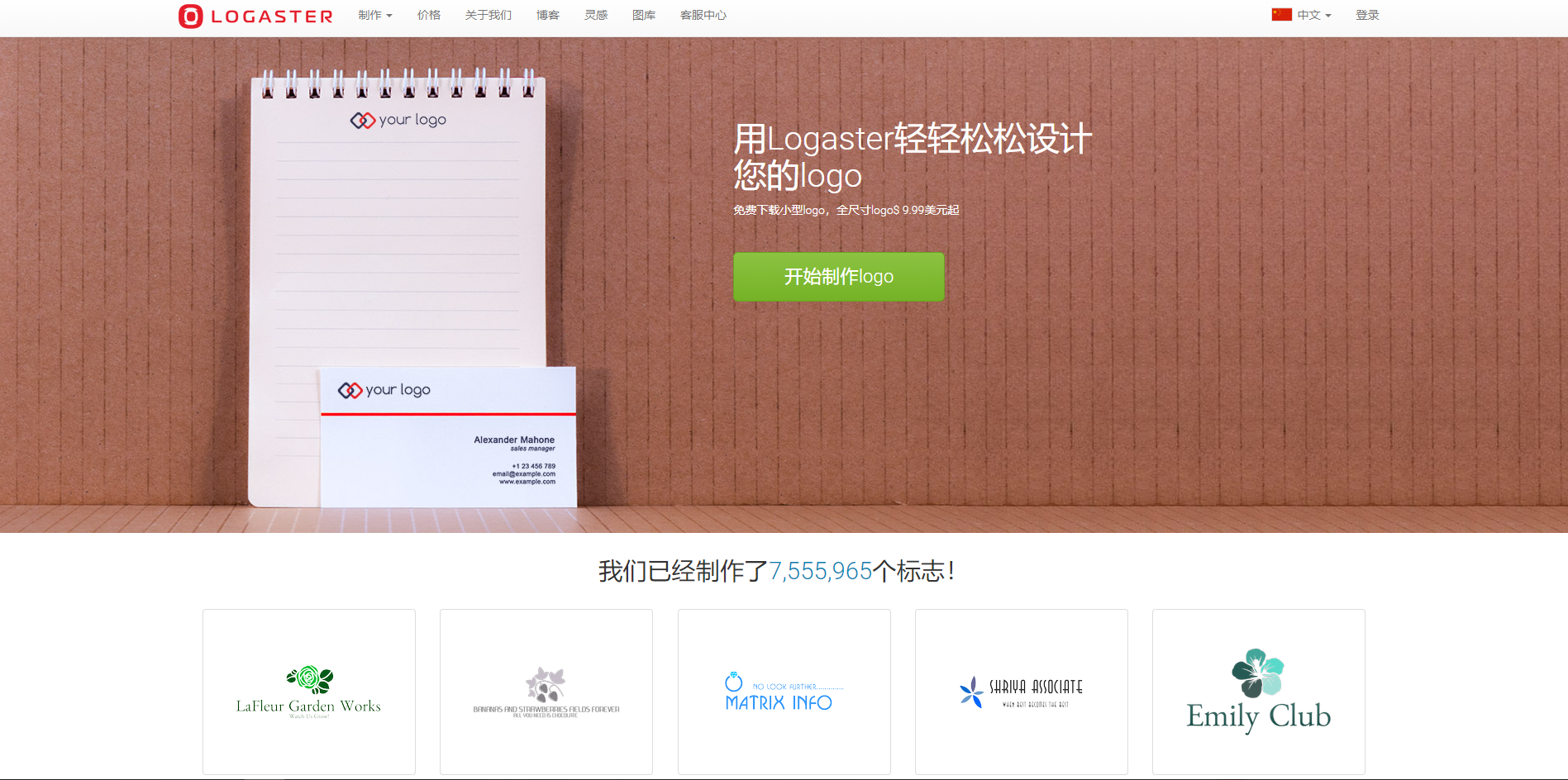
Task: Select the 灵感 menu item
Action: tap(596, 15)
